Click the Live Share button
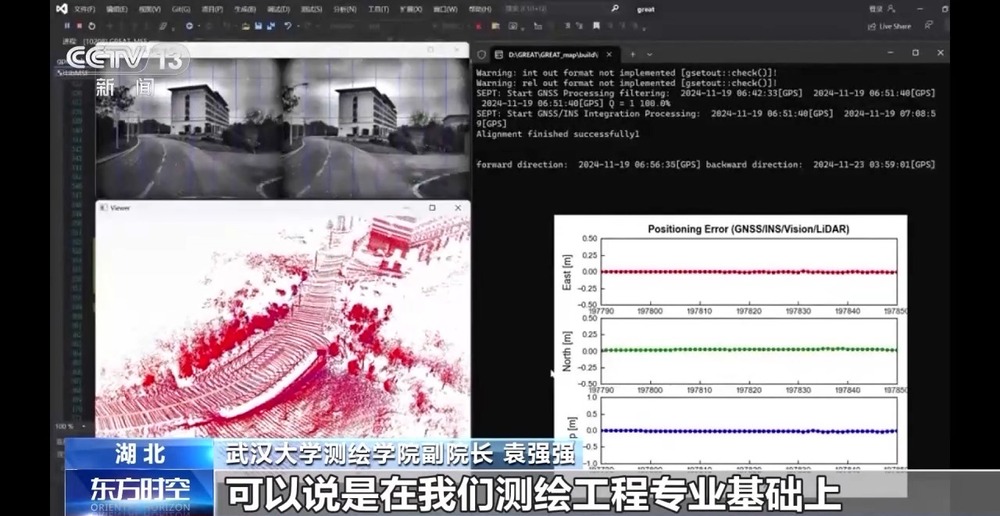The width and height of the screenshot is (1000, 516). point(890,26)
